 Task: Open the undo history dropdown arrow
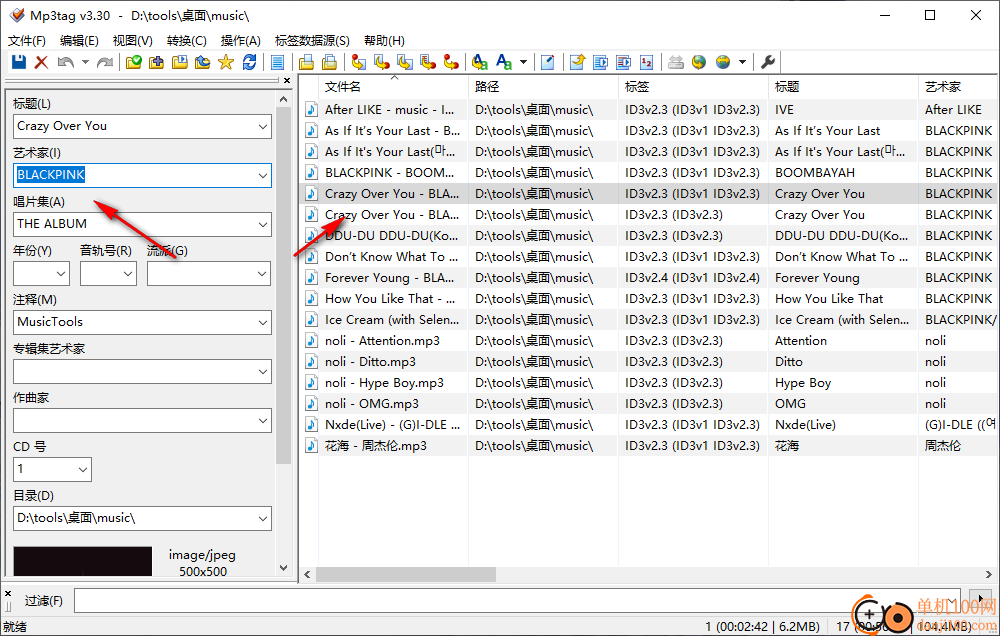[x=85, y=62]
